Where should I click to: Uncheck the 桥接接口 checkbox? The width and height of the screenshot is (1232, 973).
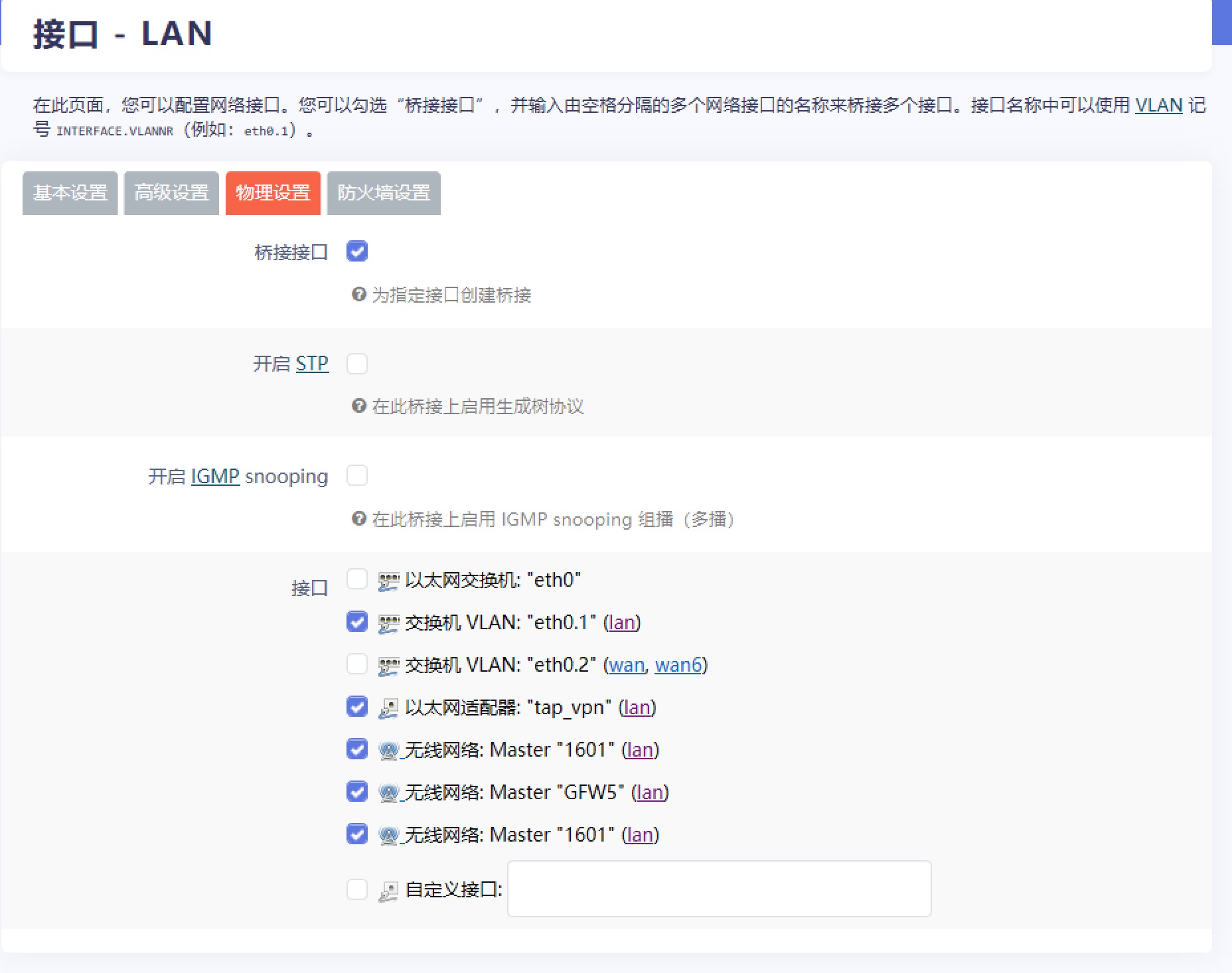(x=357, y=251)
